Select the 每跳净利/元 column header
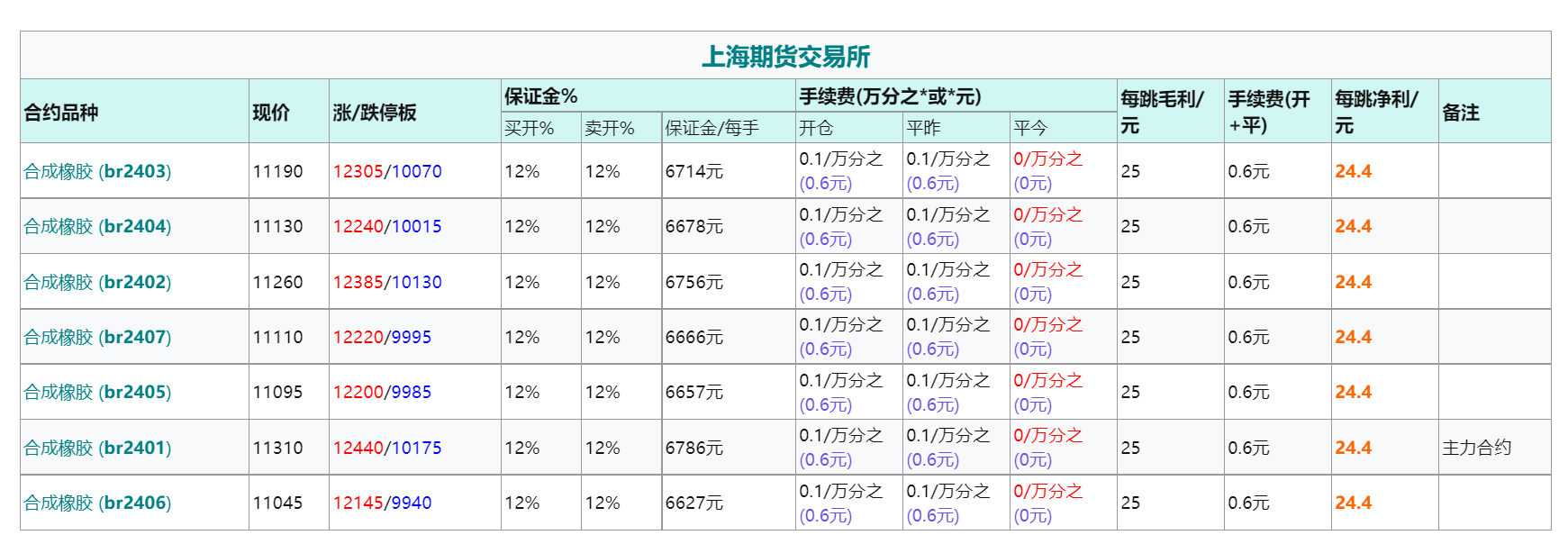 tap(1376, 112)
